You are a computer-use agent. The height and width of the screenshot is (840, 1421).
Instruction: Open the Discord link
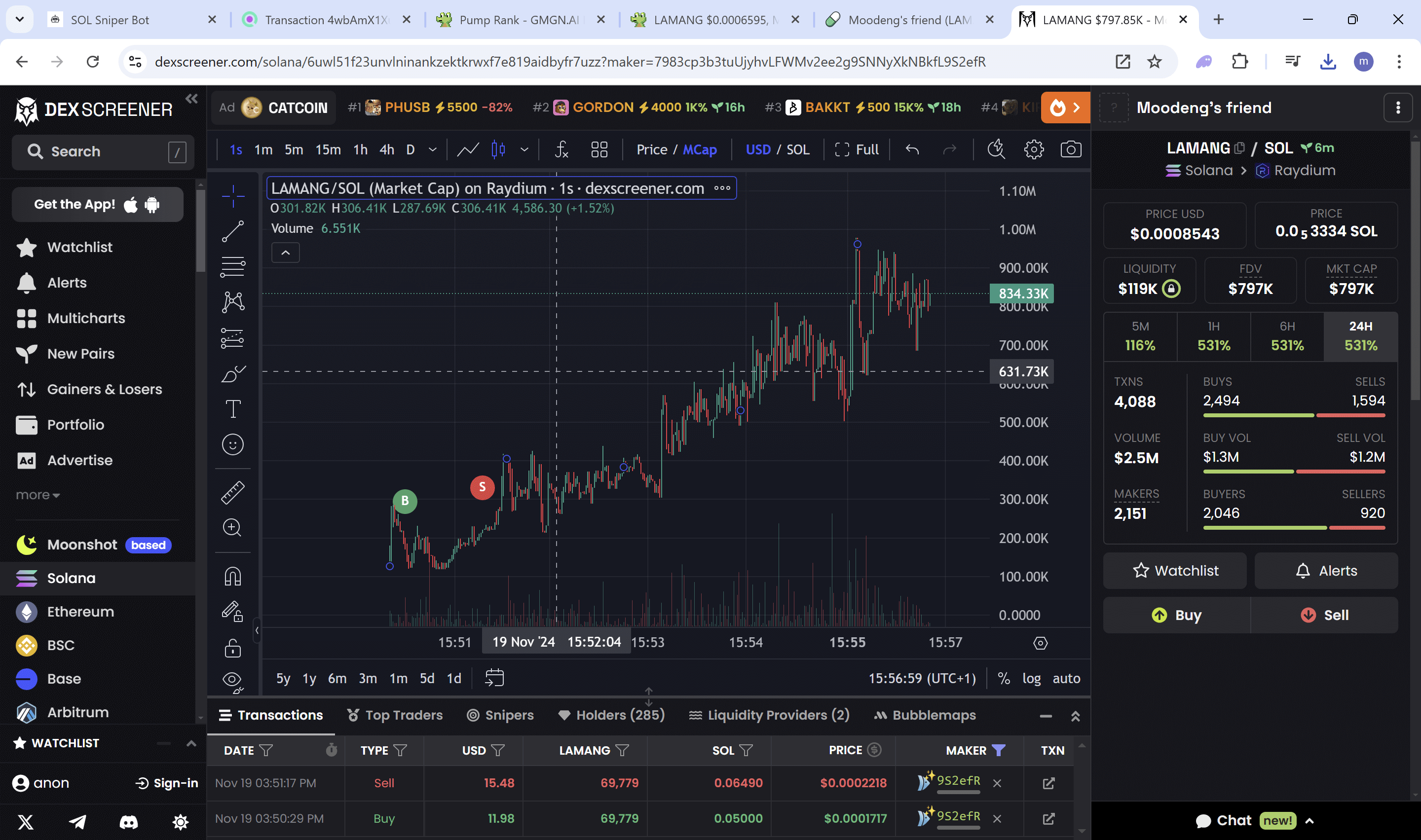point(128,821)
